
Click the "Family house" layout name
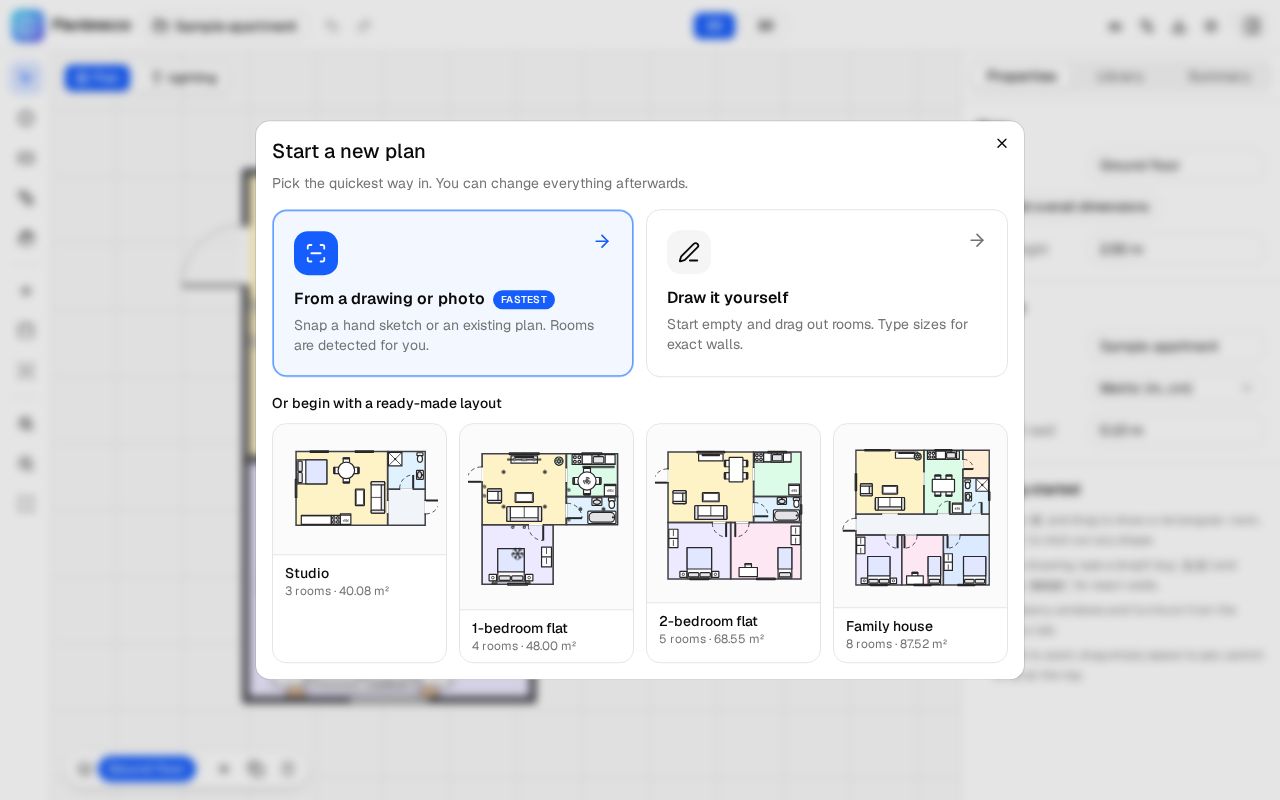[889, 626]
